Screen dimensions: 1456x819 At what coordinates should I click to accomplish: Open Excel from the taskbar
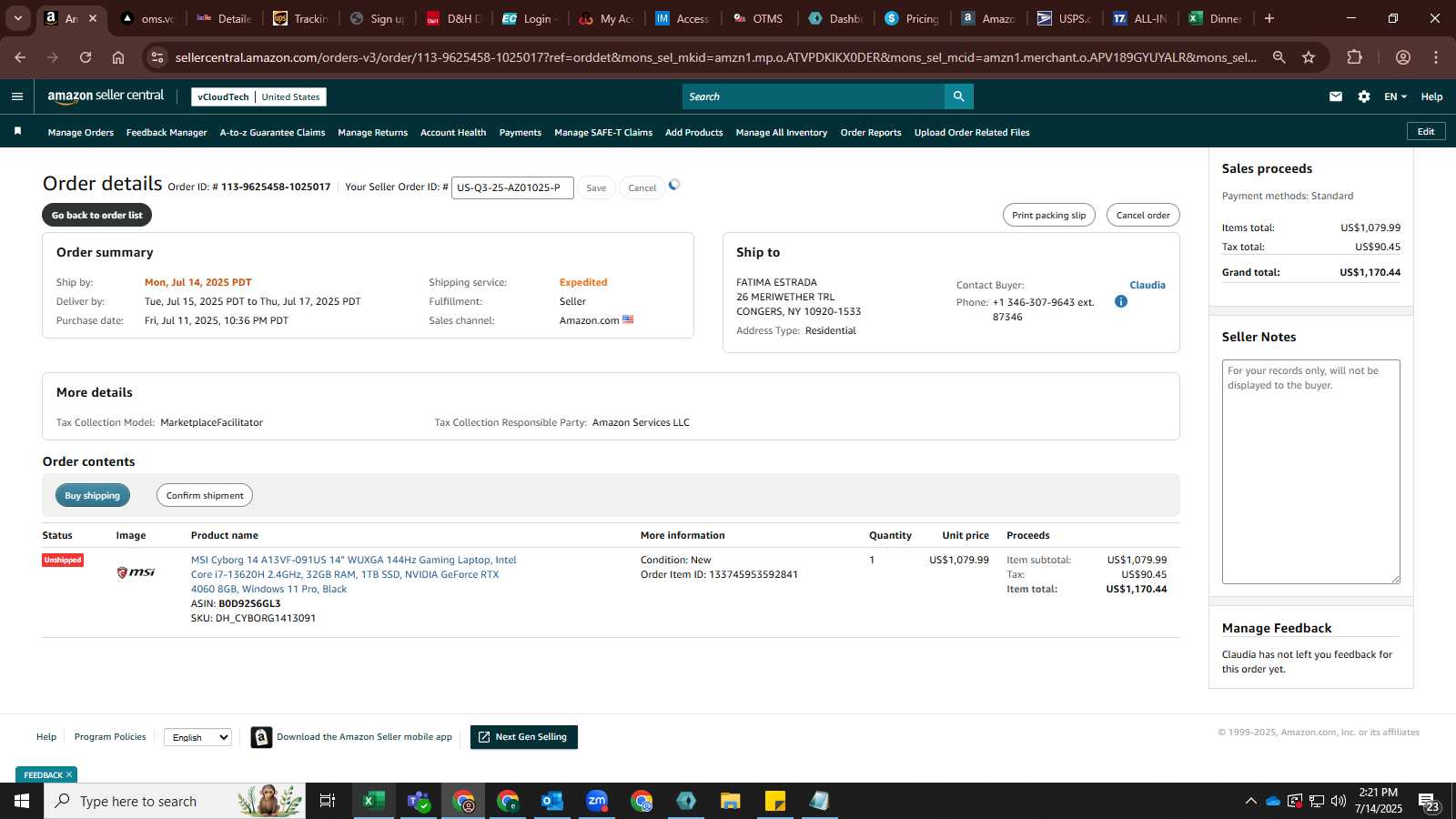coord(373,801)
